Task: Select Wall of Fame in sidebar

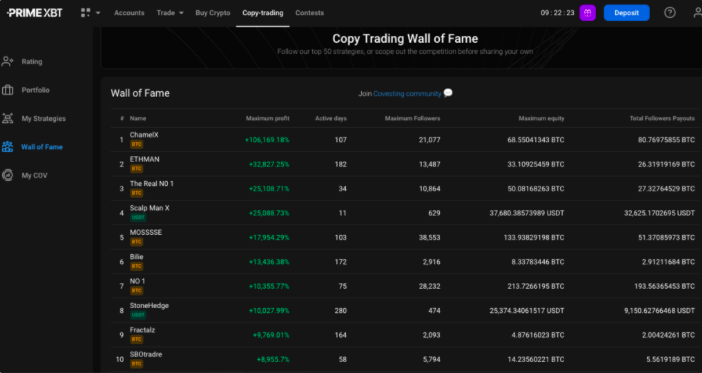Action: [x=42, y=147]
